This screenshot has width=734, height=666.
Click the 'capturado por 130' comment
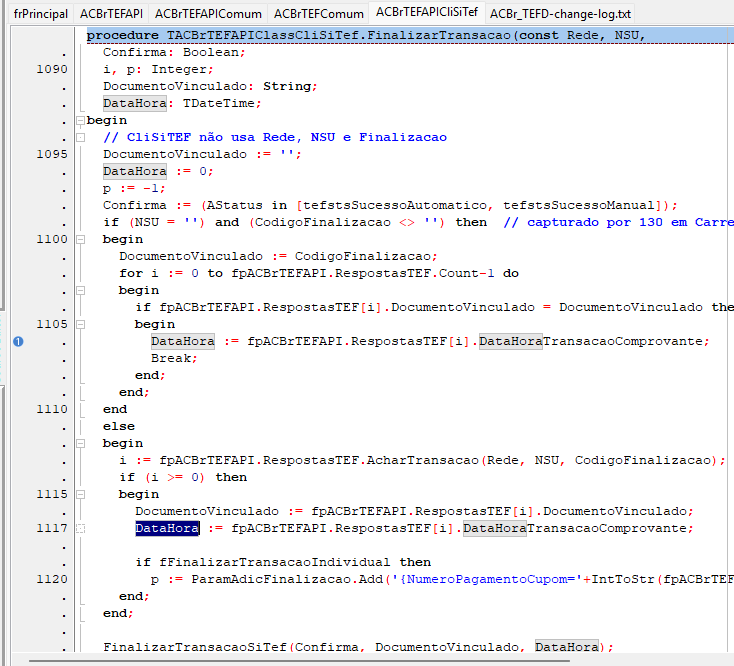tap(618, 222)
